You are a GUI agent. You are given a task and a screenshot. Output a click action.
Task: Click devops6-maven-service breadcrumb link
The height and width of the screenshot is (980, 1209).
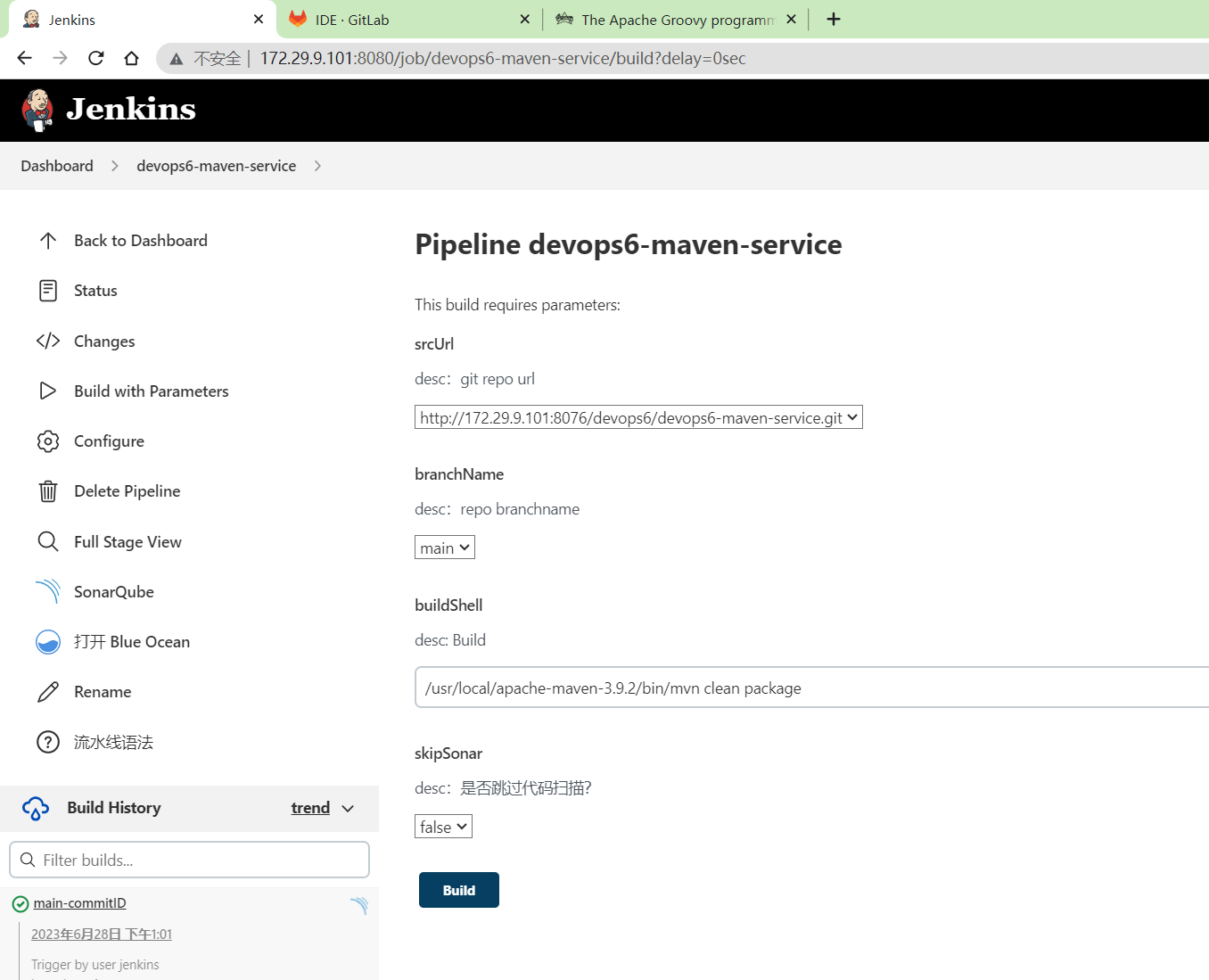pyautogui.click(x=216, y=166)
